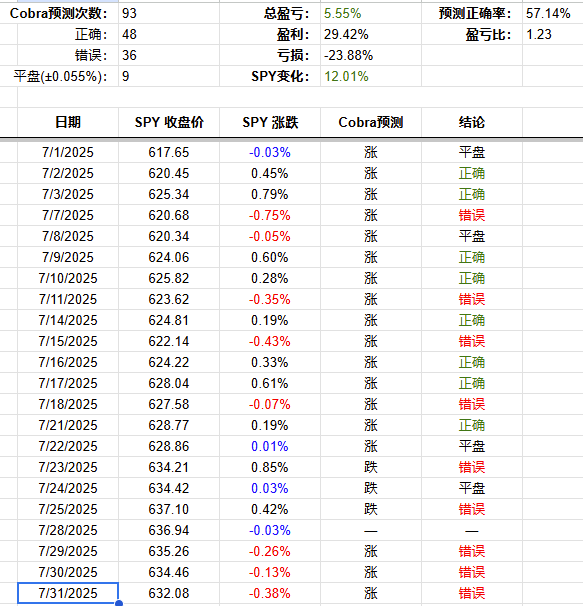The width and height of the screenshot is (583, 606).
Task: Click the closing price 617.65 cell
Action: (169, 152)
